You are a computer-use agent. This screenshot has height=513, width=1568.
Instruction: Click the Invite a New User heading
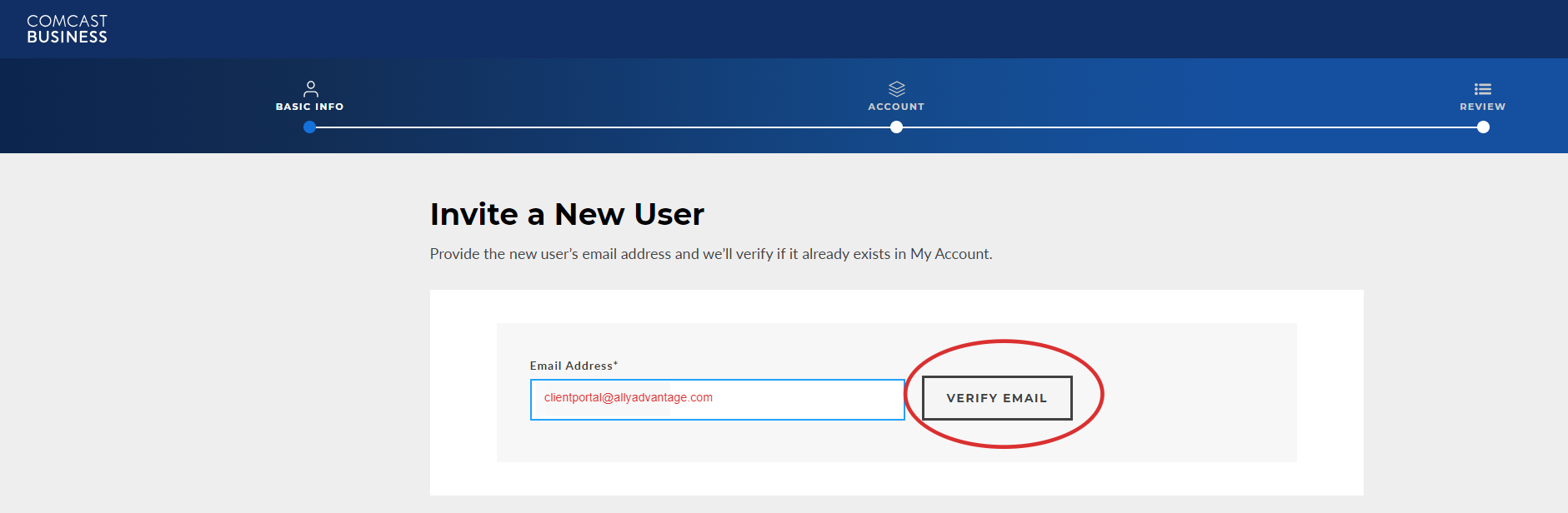pyautogui.click(x=567, y=215)
